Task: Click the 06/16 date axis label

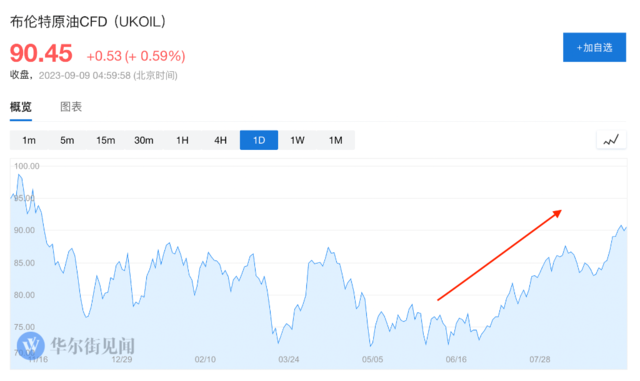Action: point(456,359)
